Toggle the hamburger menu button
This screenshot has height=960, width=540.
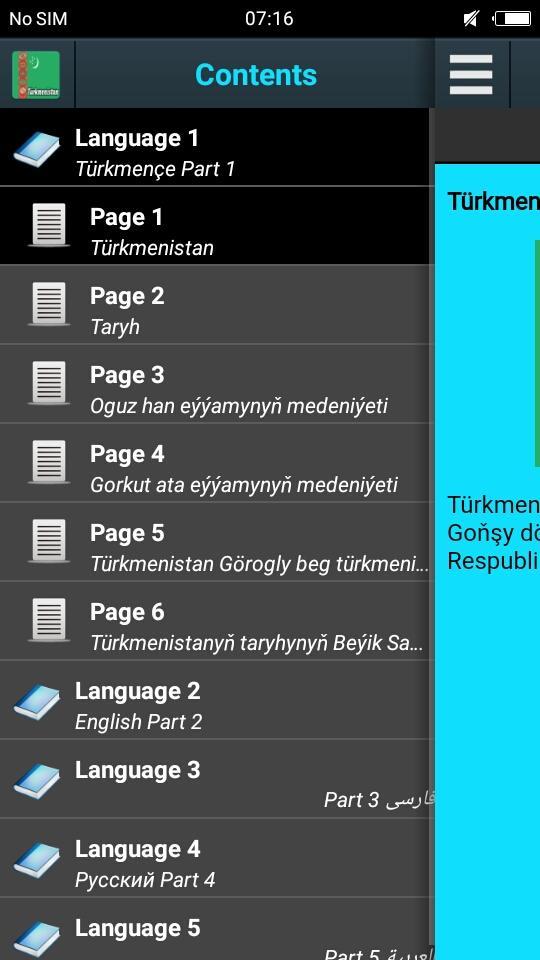click(x=471, y=75)
